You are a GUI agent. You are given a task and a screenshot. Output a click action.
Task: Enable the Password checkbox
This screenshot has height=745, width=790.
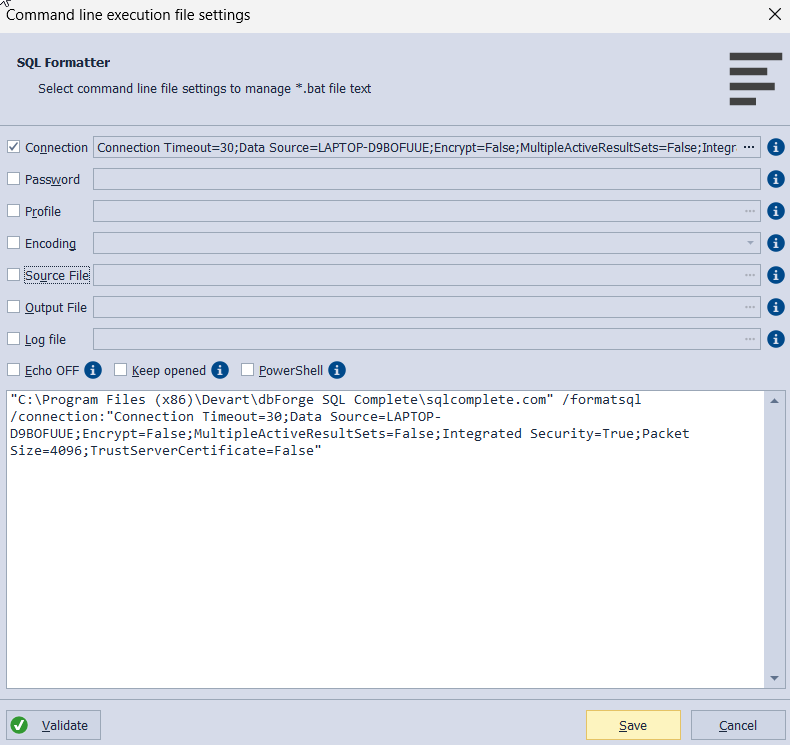click(x=14, y=179)
